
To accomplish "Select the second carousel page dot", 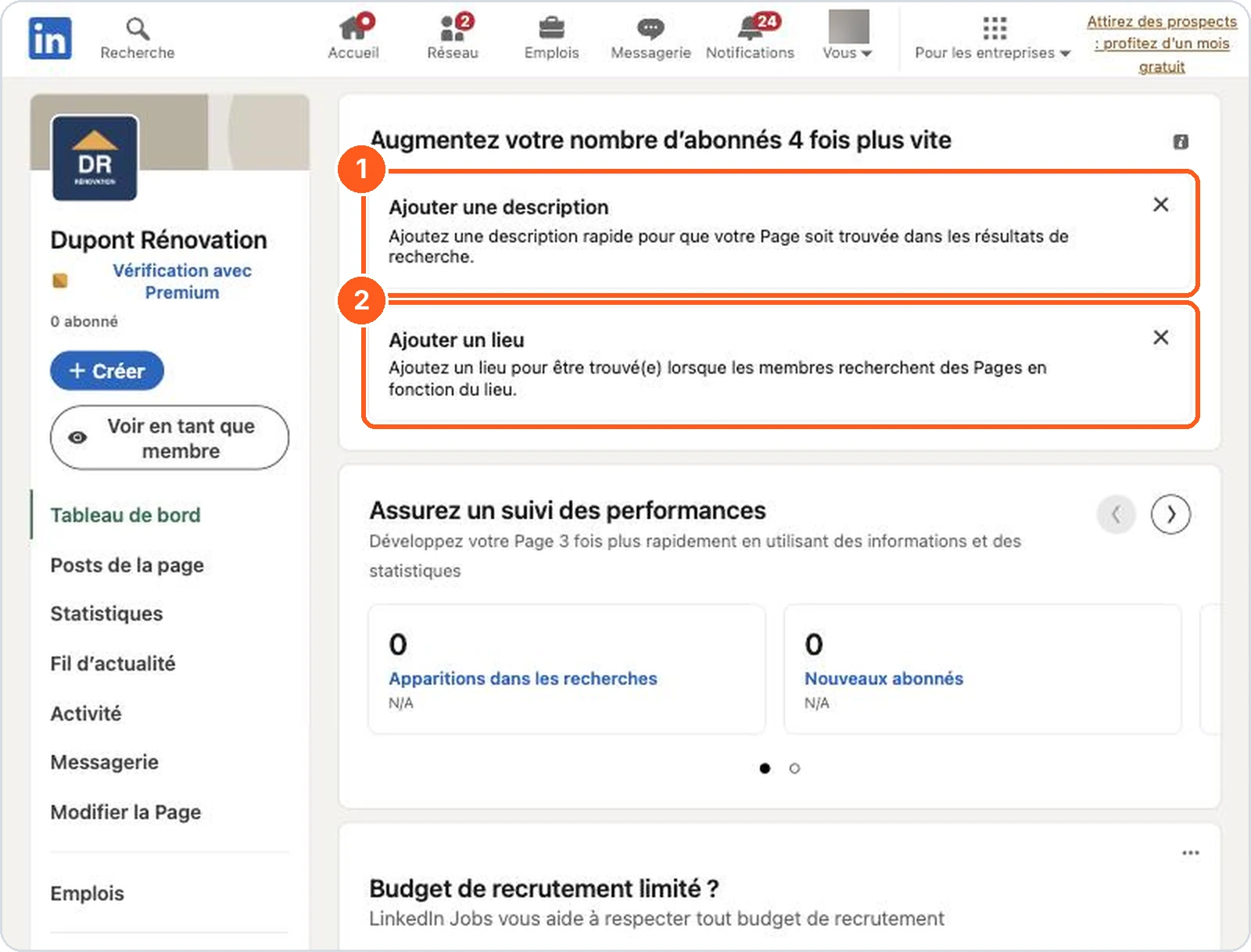I will (x=794, y=768).
